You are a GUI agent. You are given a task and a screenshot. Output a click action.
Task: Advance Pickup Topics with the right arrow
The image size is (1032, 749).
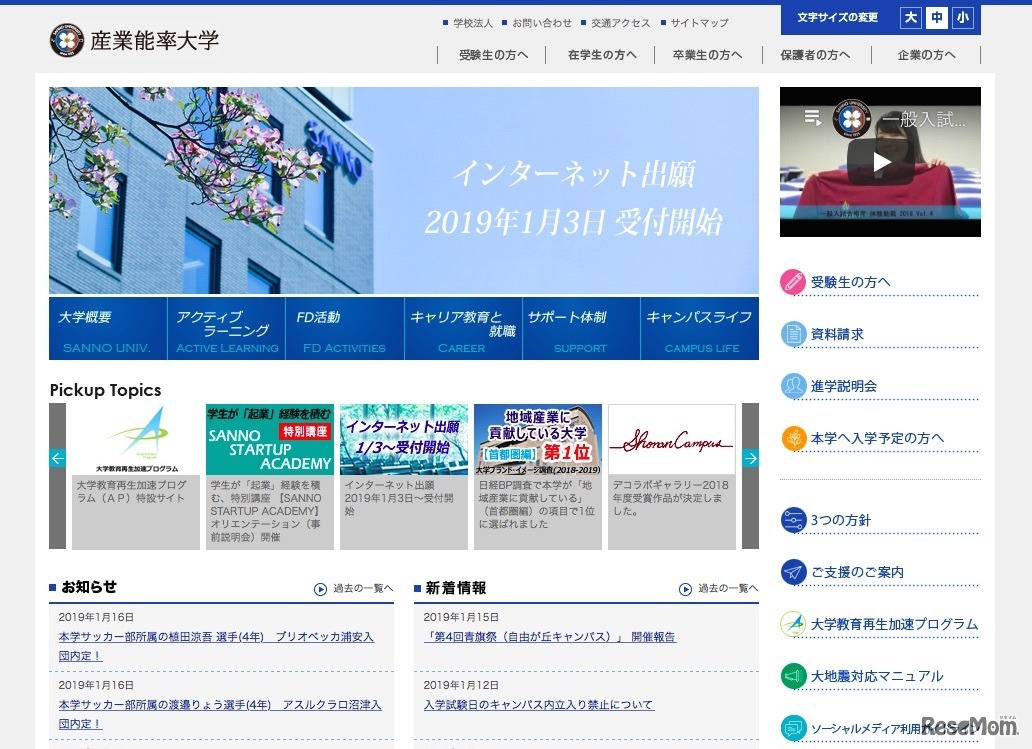tap(751, 458)
